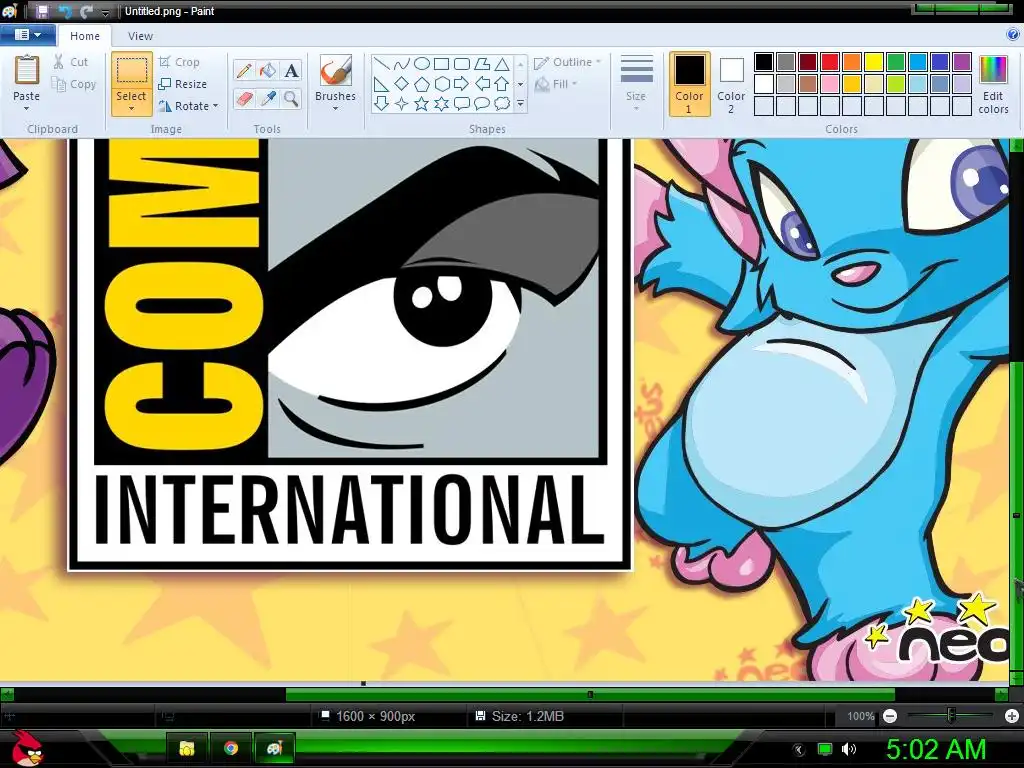Save using the quick access Save icon
Screen dimensions: 1024x768
[42, 11]
